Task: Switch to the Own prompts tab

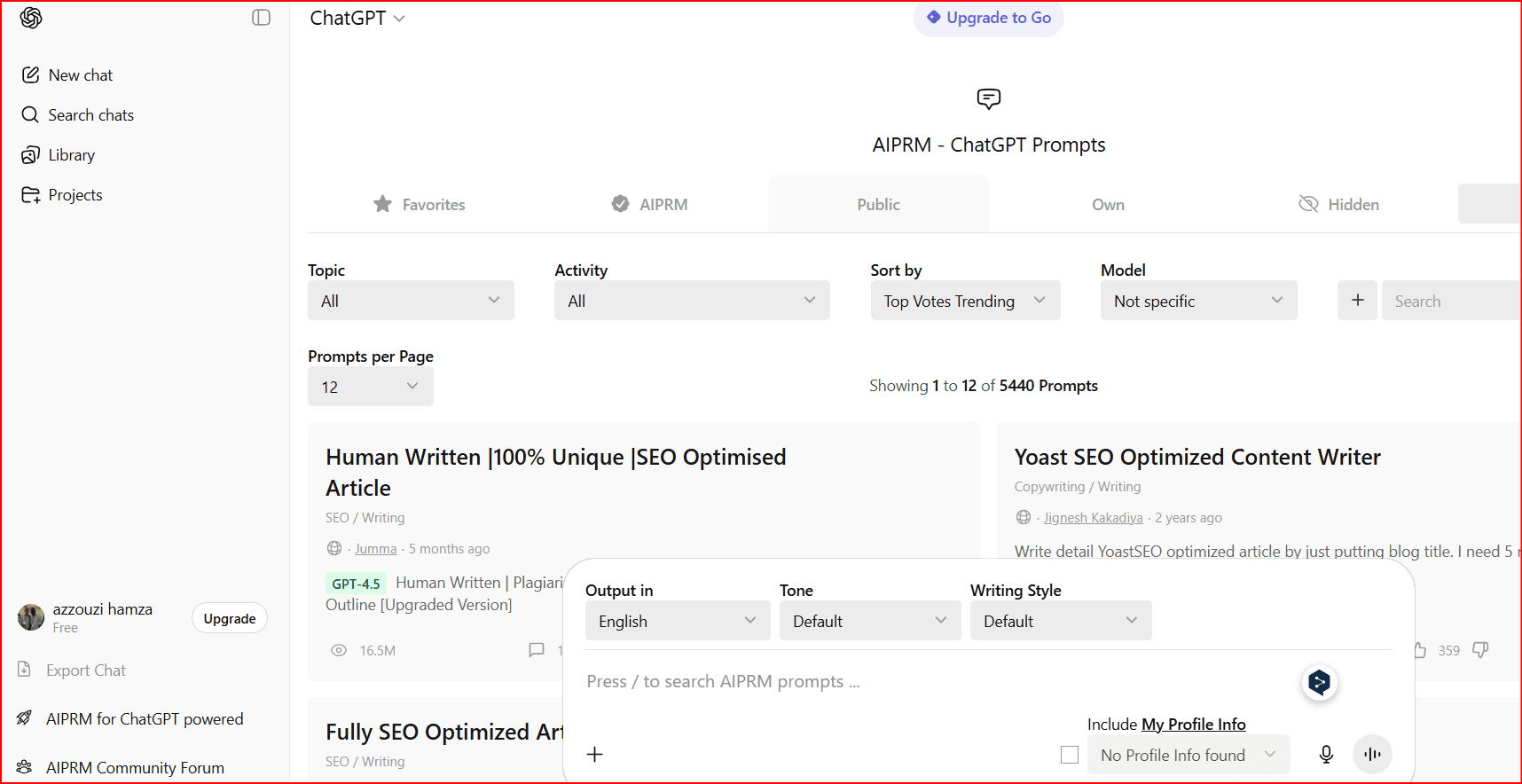Action: pos(1108,205)
